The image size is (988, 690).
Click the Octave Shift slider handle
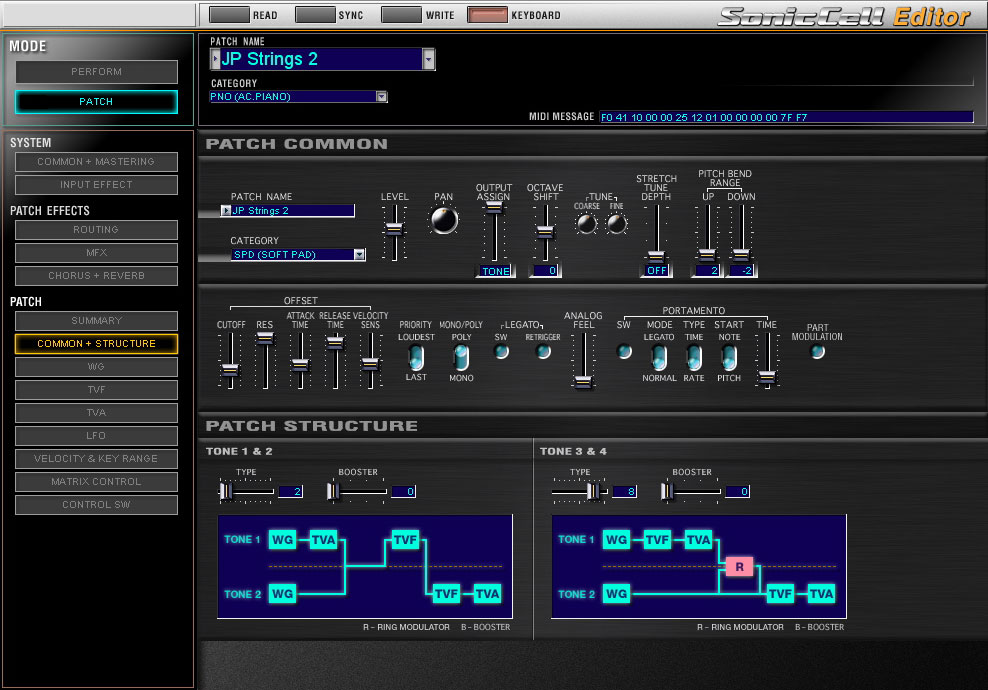(x=545, y=231)
